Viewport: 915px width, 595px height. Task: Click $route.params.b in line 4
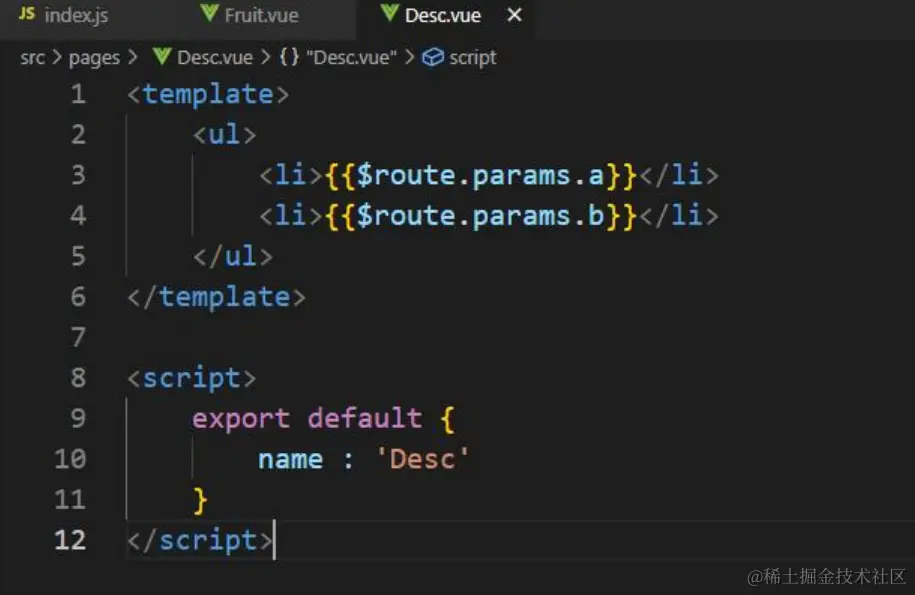pos(480,216)
